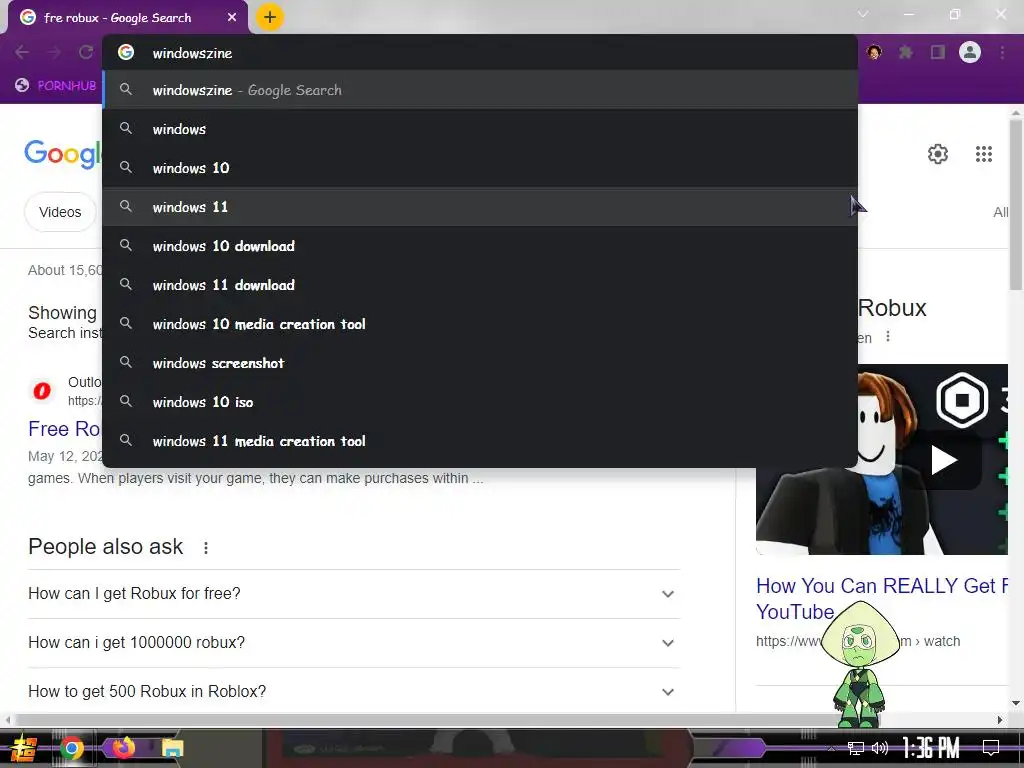This screenshot has width=1024, height=768.
Task: Click the avatar extension icon in toolbar
Action: pos(874,52)
